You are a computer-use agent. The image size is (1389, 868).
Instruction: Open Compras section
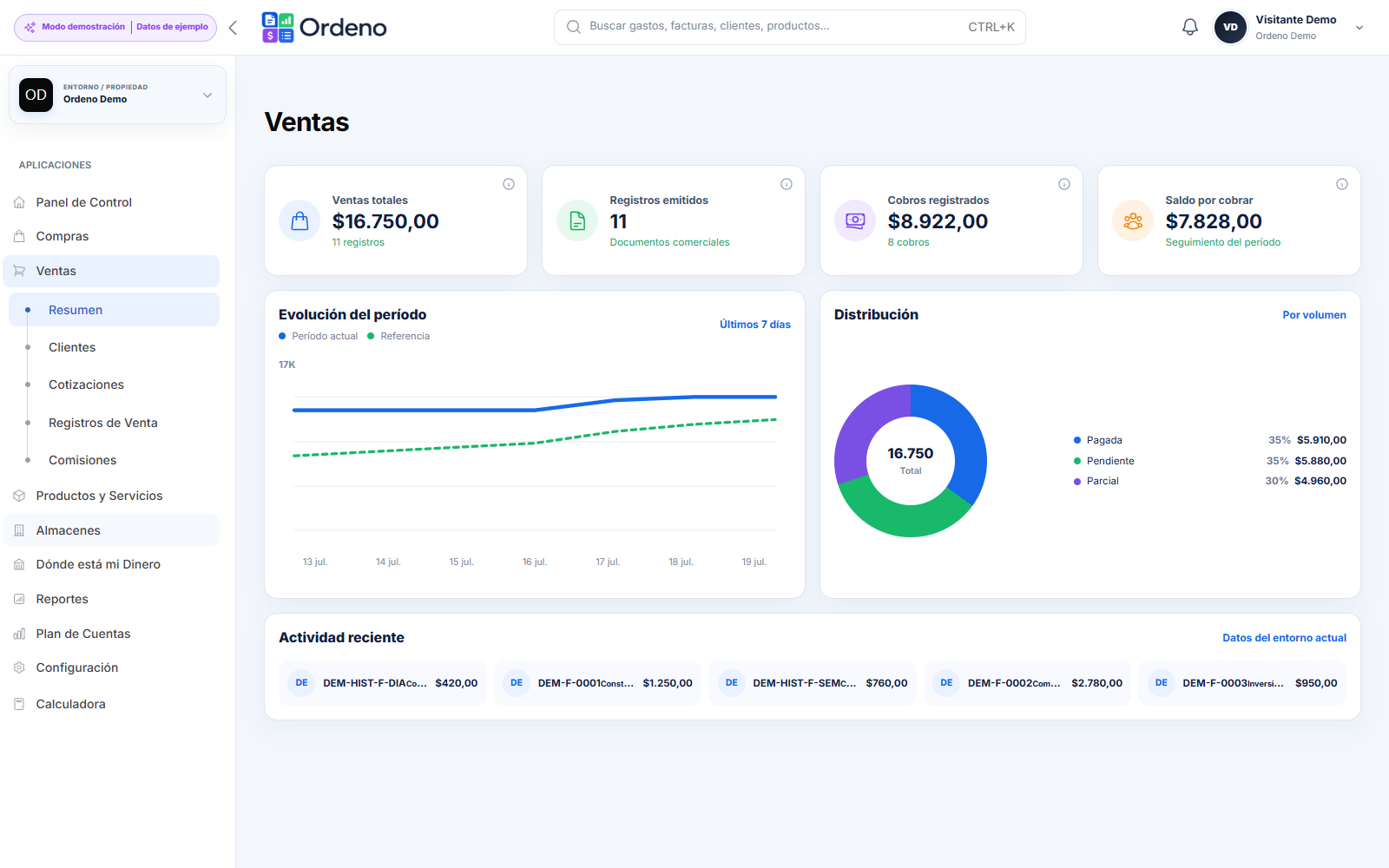[111, 236]
